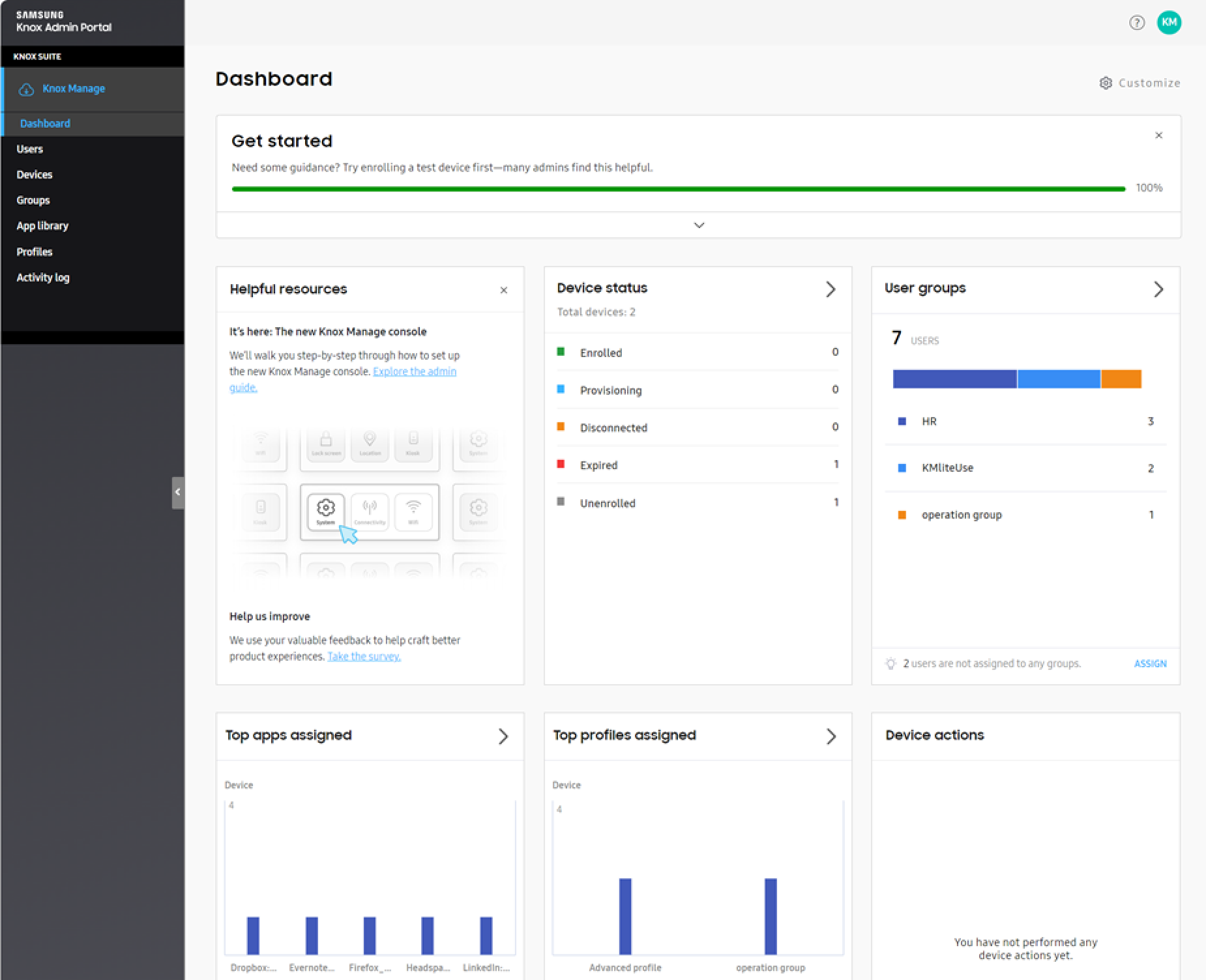Expand Top profiles assigned arrow
This screenshot has width=1206, height=980.
tap(831, 736)
